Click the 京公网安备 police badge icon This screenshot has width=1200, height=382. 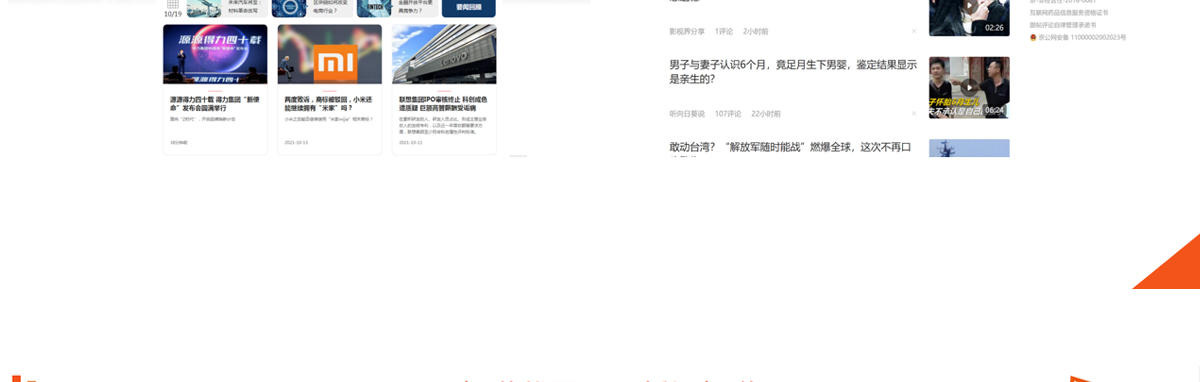click(x=1034, y=37)
